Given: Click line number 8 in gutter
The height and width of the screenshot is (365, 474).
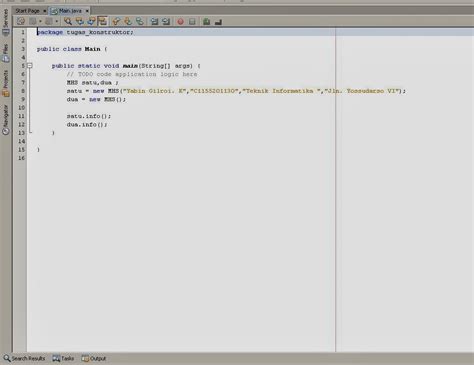Looking at the screenshot, I should point(23,91).
